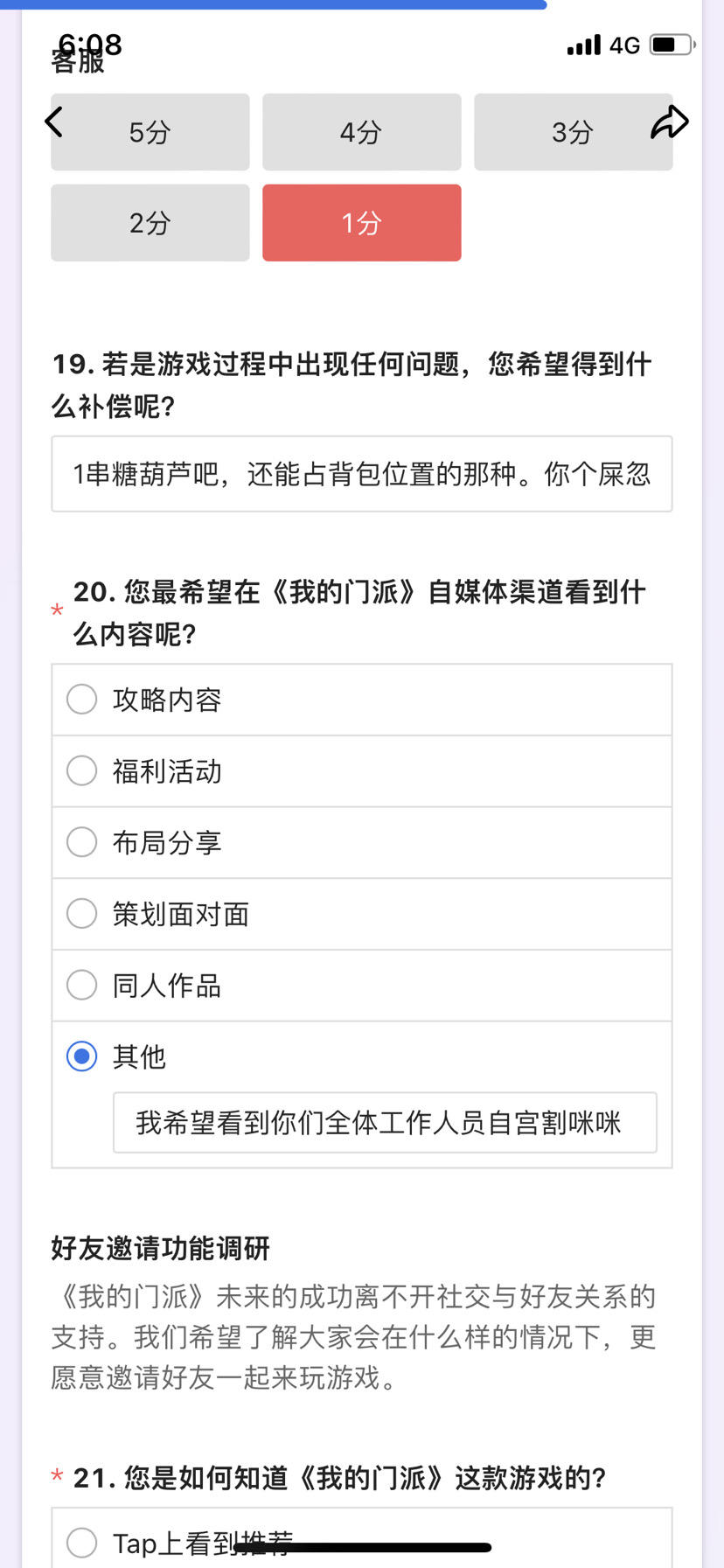Tap the back arrow icon
The width and height of the screenshot is (724, 1568).
[x=54, y=122]
